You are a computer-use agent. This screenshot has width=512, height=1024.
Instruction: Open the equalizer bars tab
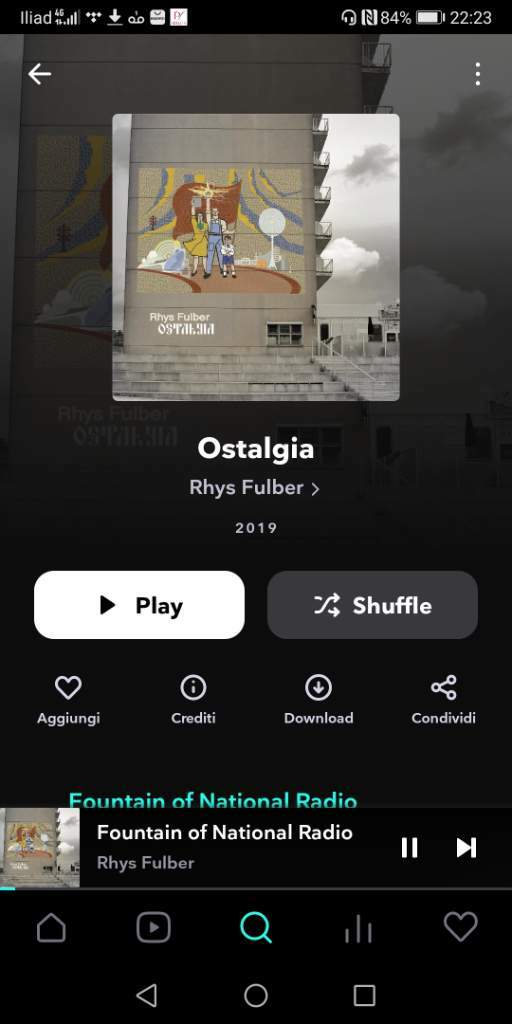point(359,929)
